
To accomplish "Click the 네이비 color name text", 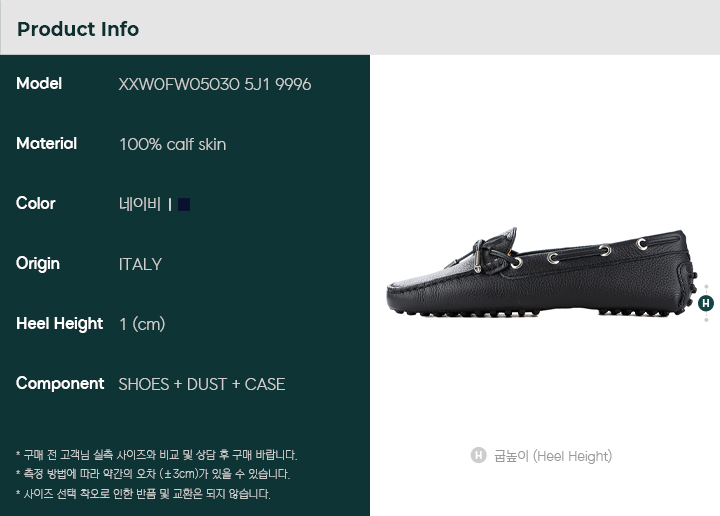I will pyautogui.click(x=140, y=204).
